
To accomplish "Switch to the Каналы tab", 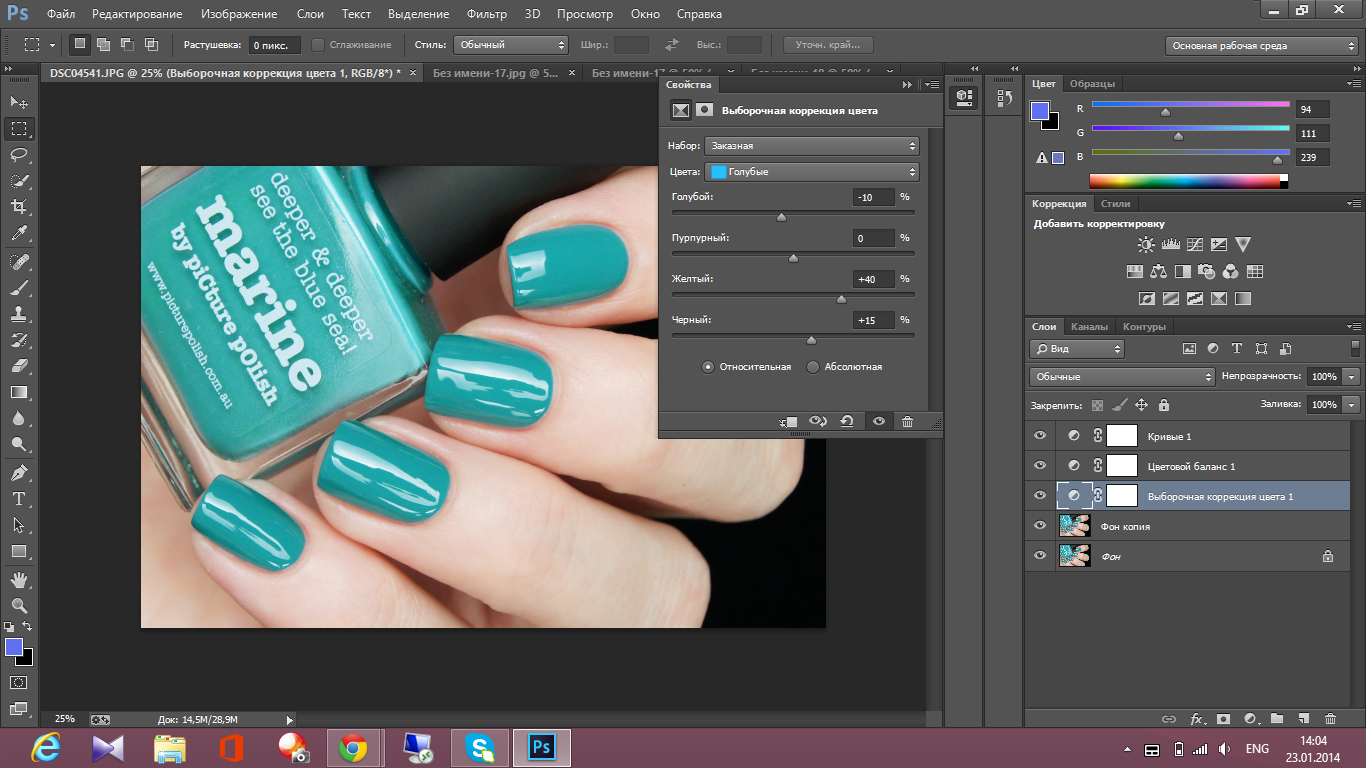I will click(x=1089, y=327).
